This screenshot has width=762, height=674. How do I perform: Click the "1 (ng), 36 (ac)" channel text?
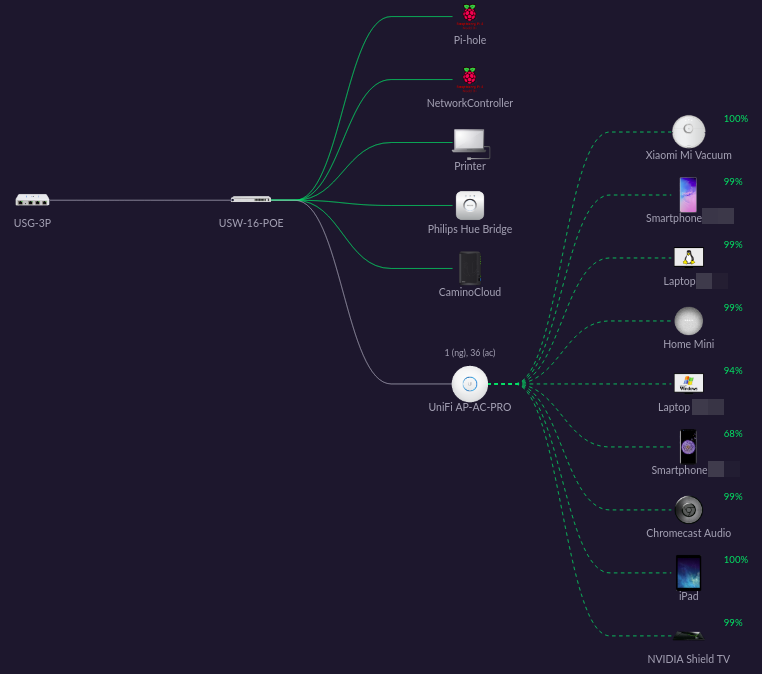point(469,353)
